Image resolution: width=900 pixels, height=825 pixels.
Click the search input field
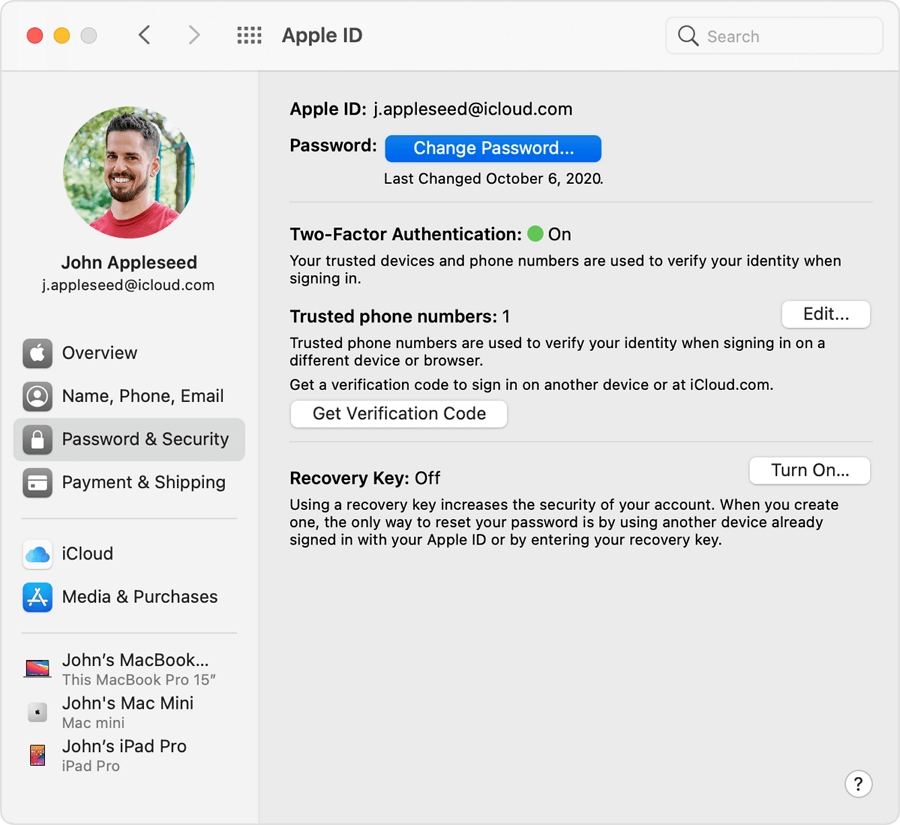[x=773, y=35]
